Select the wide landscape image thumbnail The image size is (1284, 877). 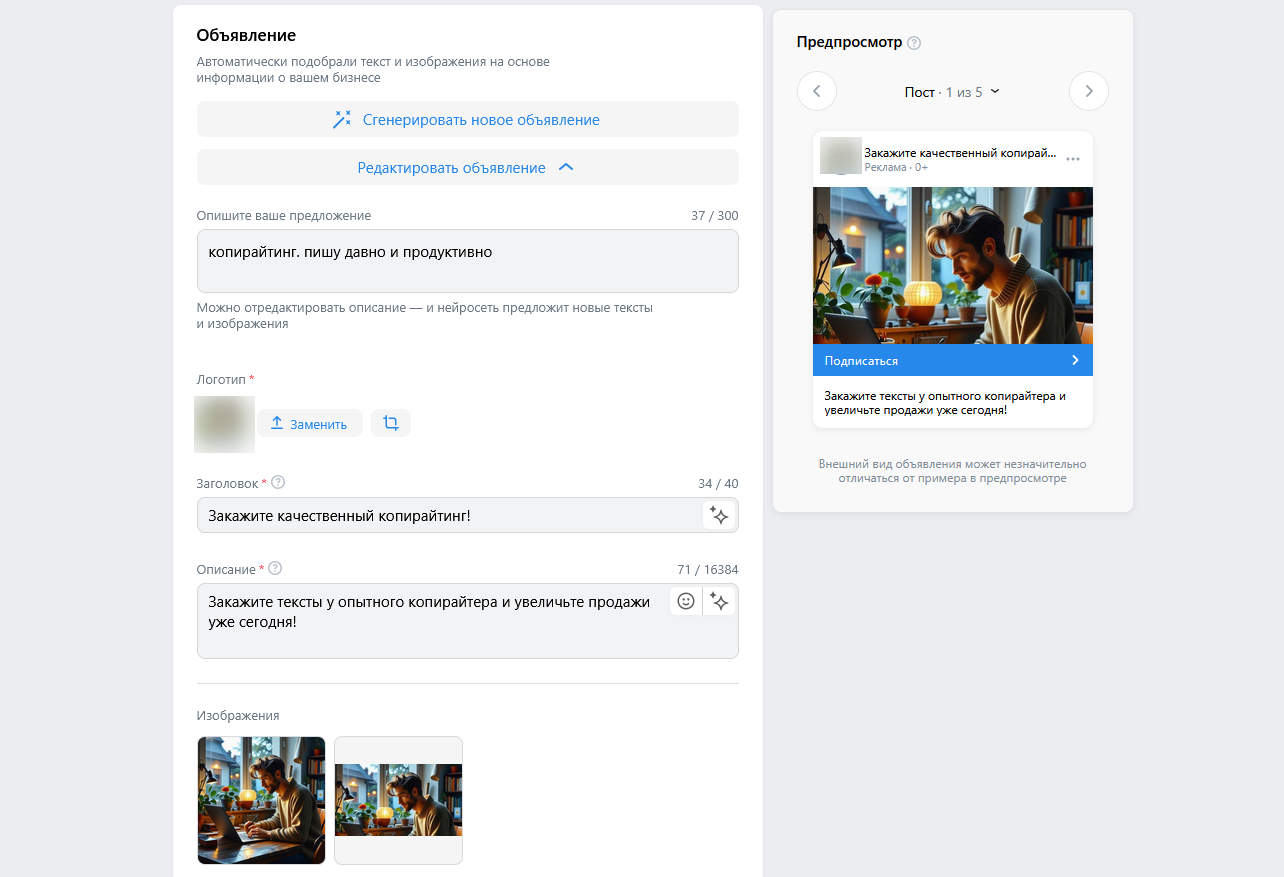tap(398, 800)
